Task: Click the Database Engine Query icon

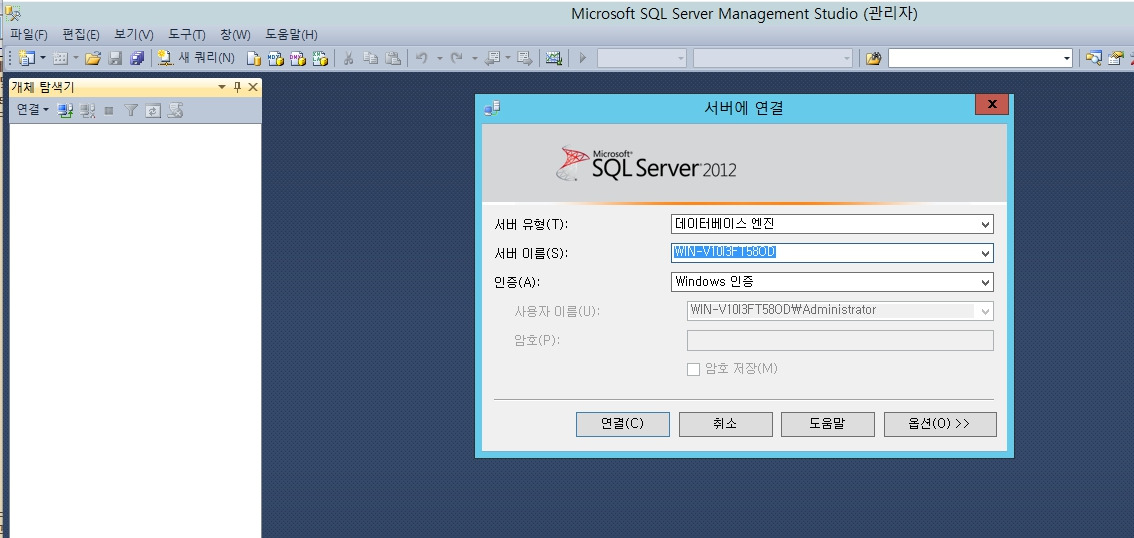Action: point(254,58)
